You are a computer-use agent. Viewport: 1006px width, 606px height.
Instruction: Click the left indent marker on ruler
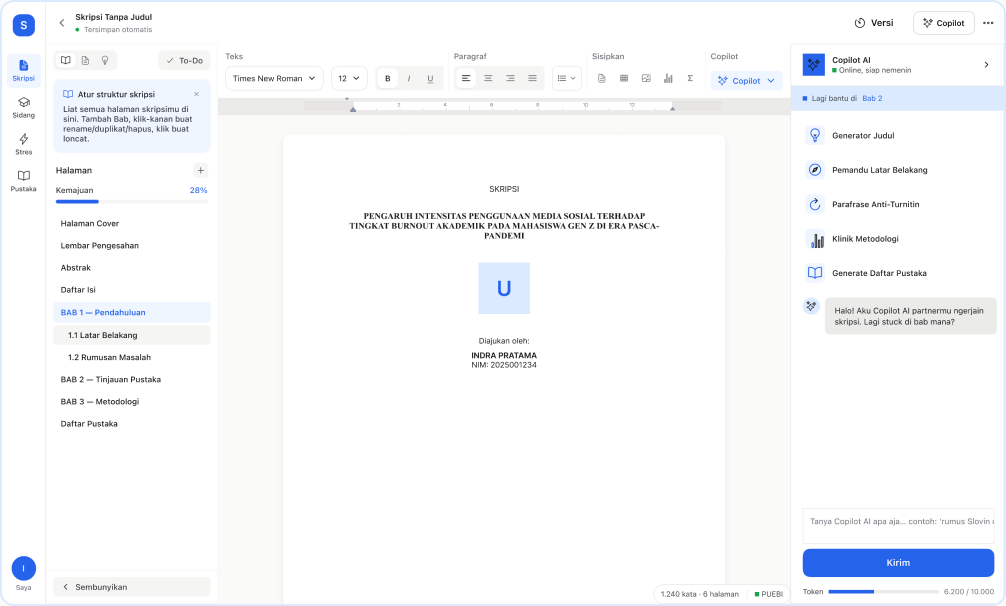(x=353, y=109)
